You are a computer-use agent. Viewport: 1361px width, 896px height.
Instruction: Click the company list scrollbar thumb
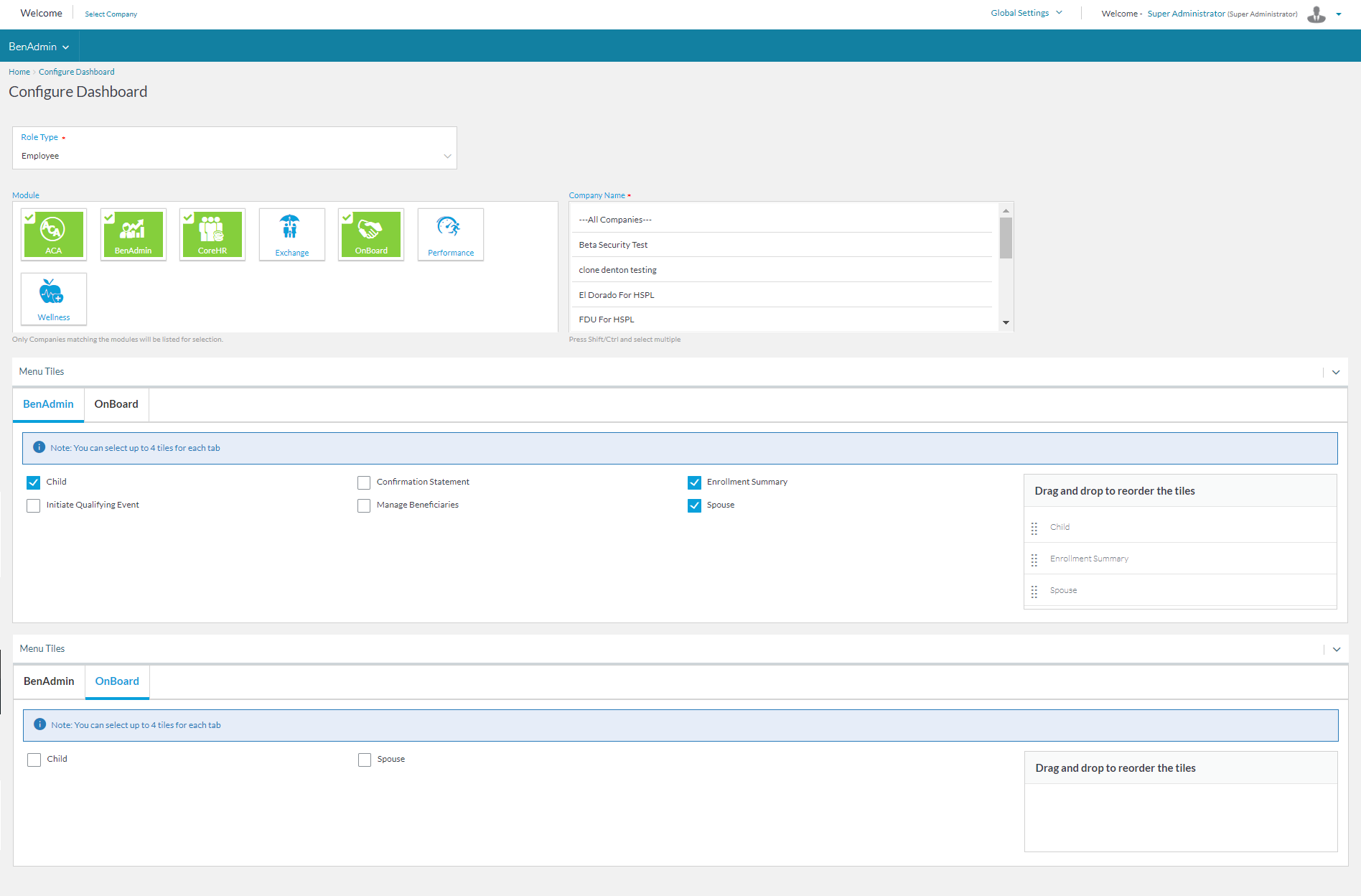(1006, 237)
